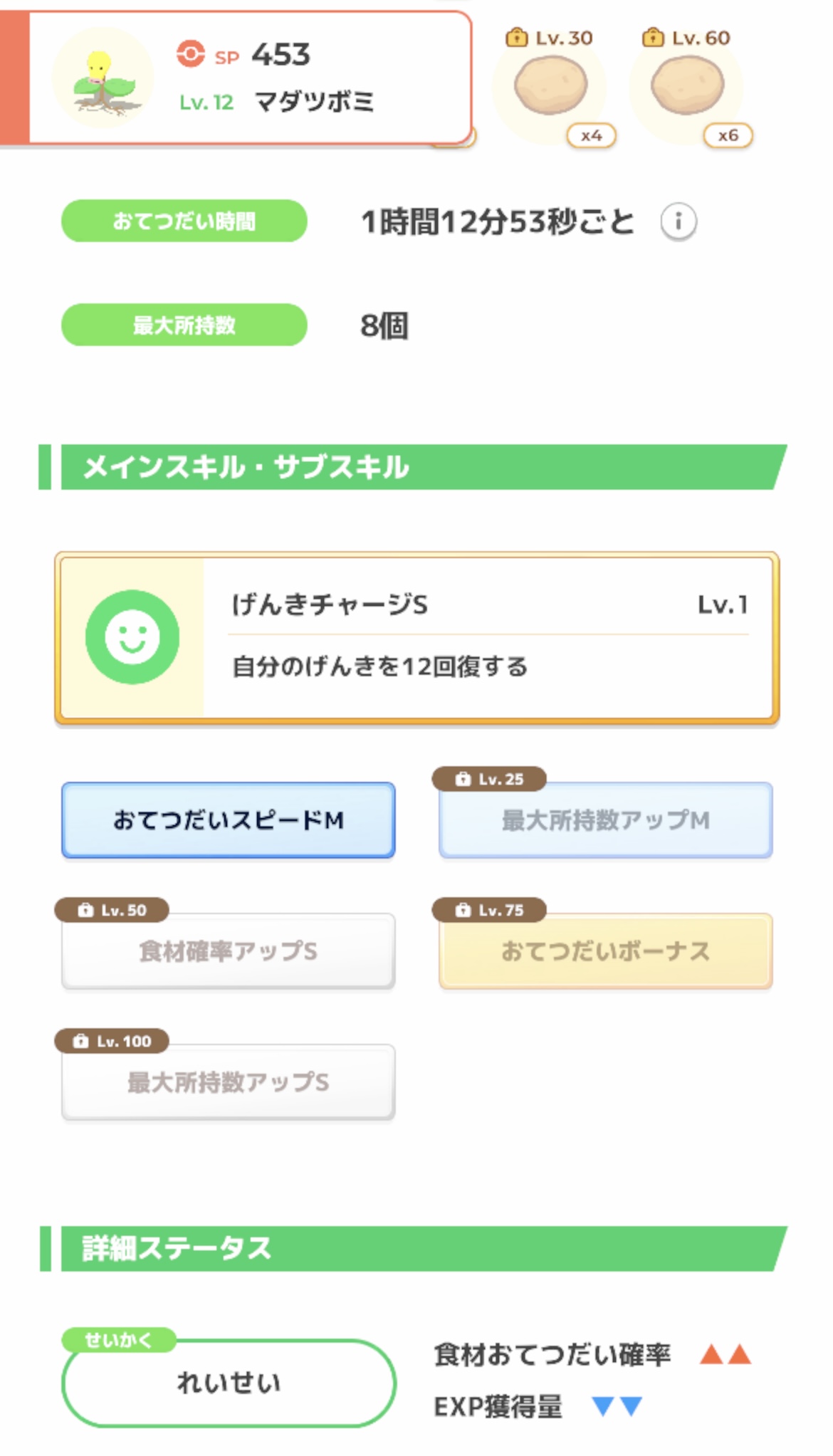Image resolution: width=833 pixels, height=1456 pixels.
Task: Tap the Poké Ball SP icon
Action: point(190,54)
